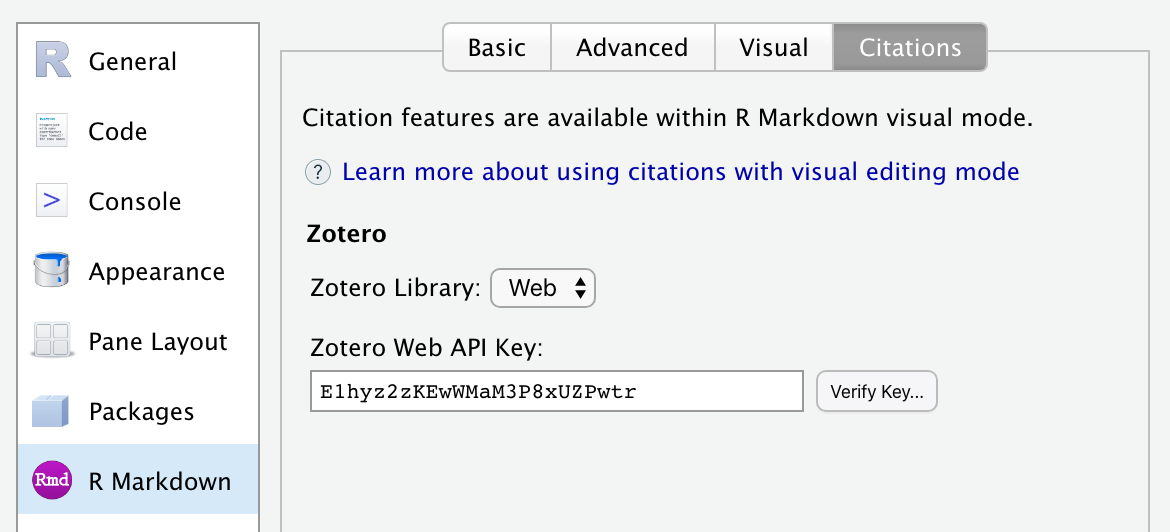Click the Packages box icon
The image size is (1170, 532).
[51, 411]
